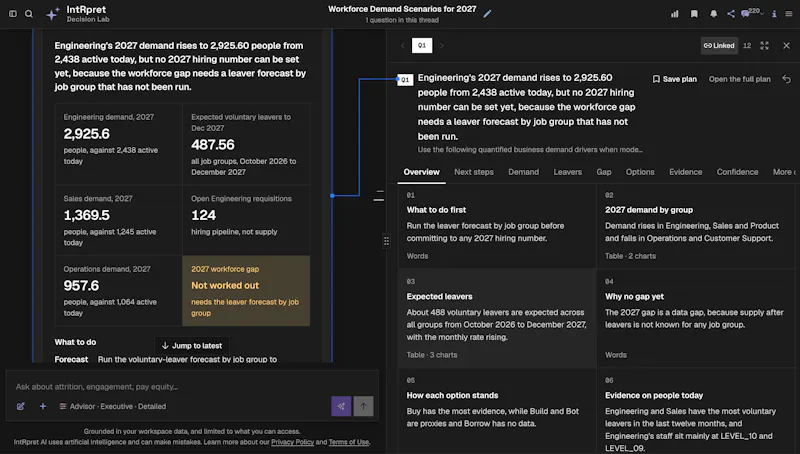Click the Q1 marker beside plan summary
800x454 pixels.
pyautogui.click(x=405, y=80)
